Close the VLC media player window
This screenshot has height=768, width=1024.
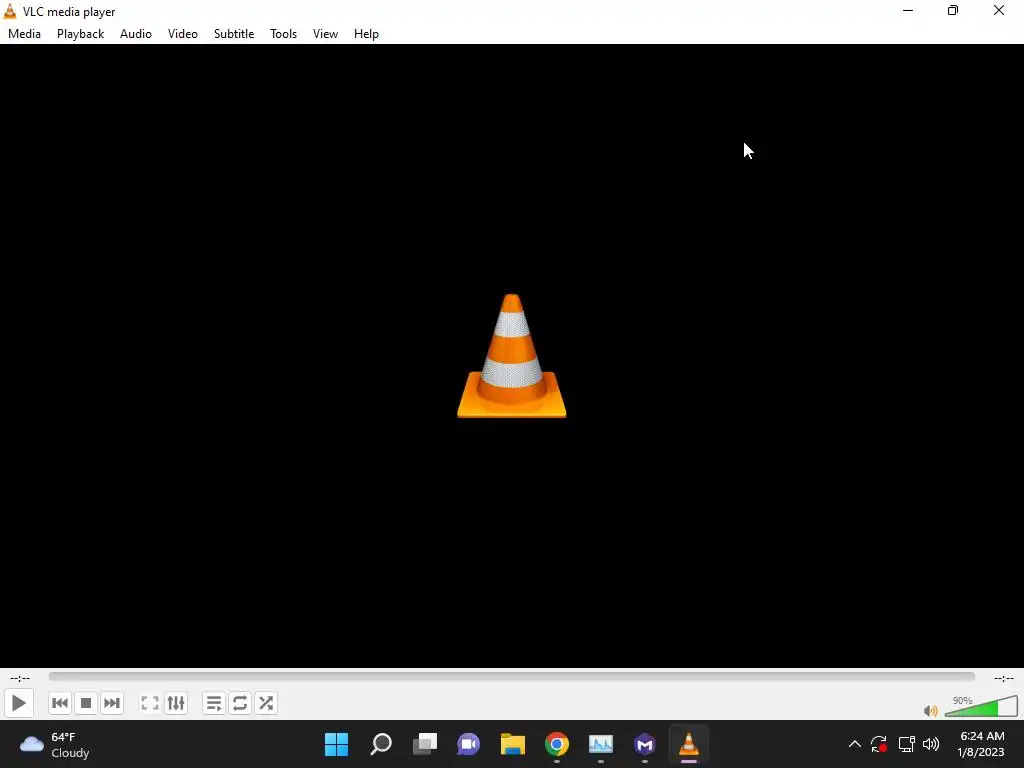click(999, 10)
